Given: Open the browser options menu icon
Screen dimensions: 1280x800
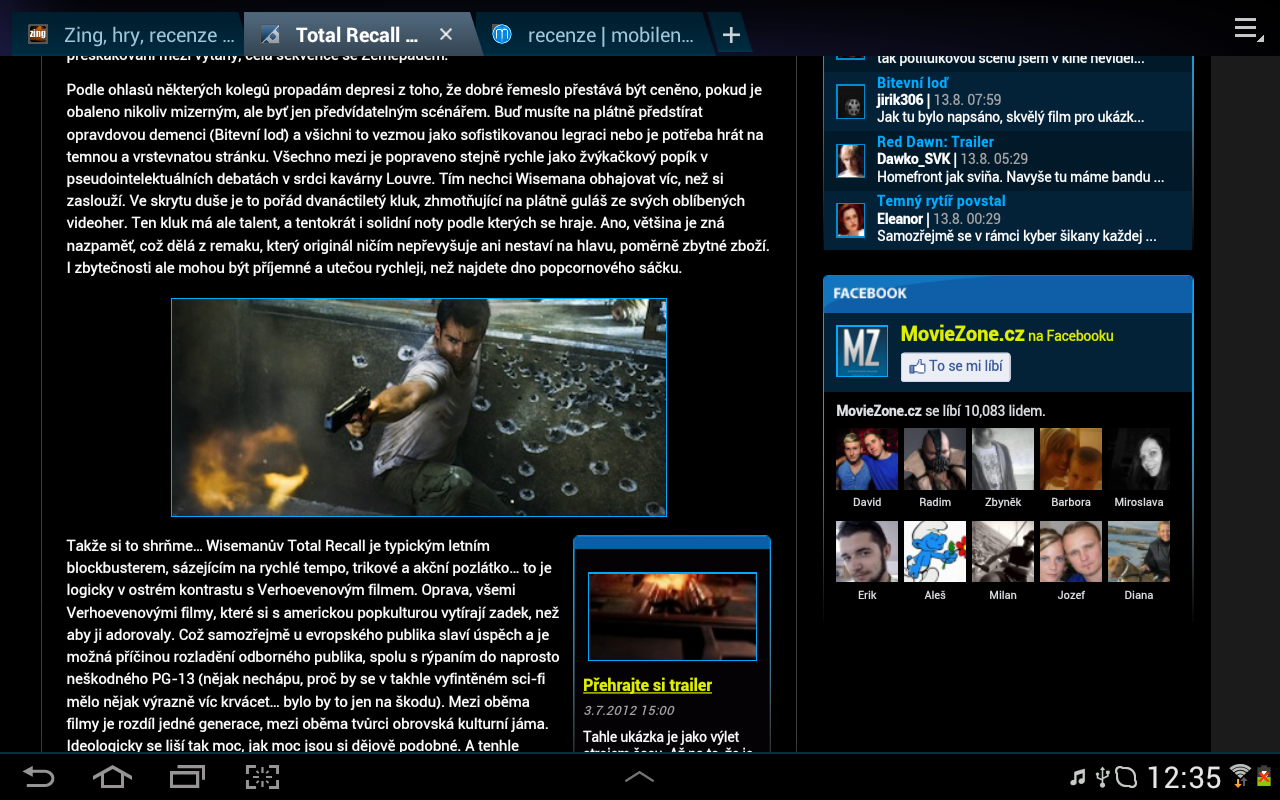Looking at the screenshot, I should coord(1246,29).
